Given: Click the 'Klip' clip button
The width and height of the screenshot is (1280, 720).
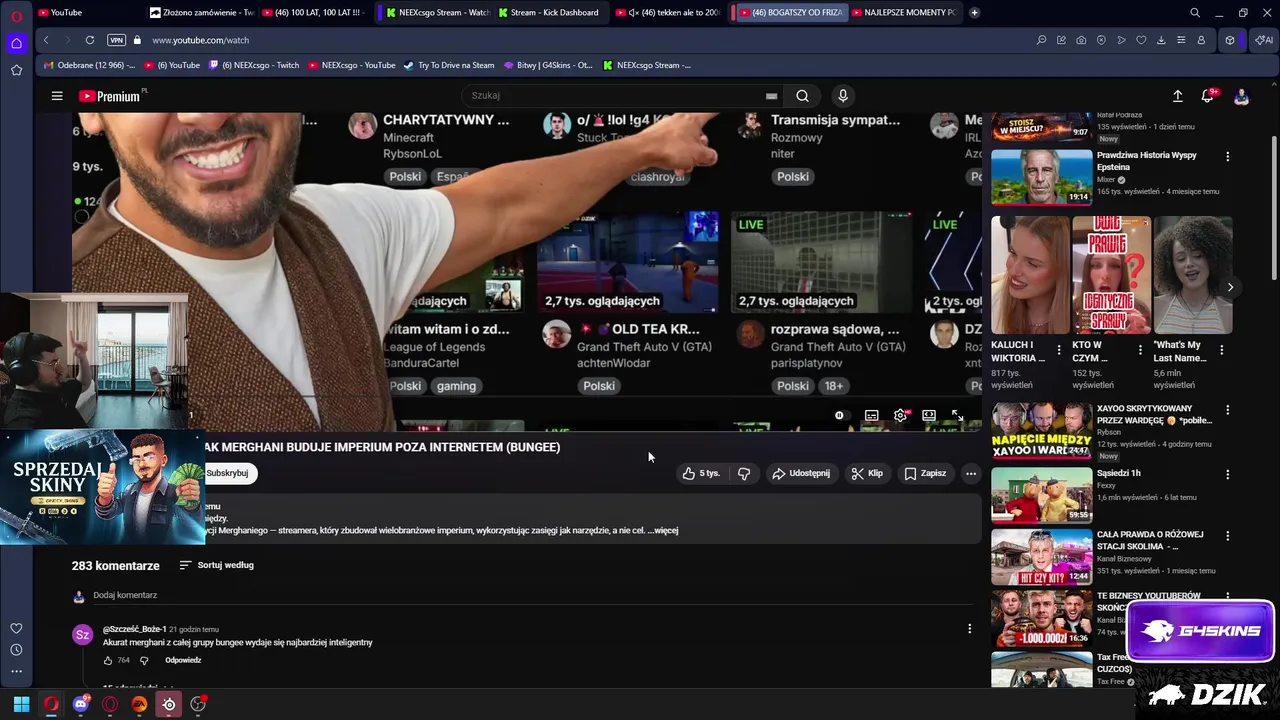Looking at the screenshot, I should pos(867,473).
